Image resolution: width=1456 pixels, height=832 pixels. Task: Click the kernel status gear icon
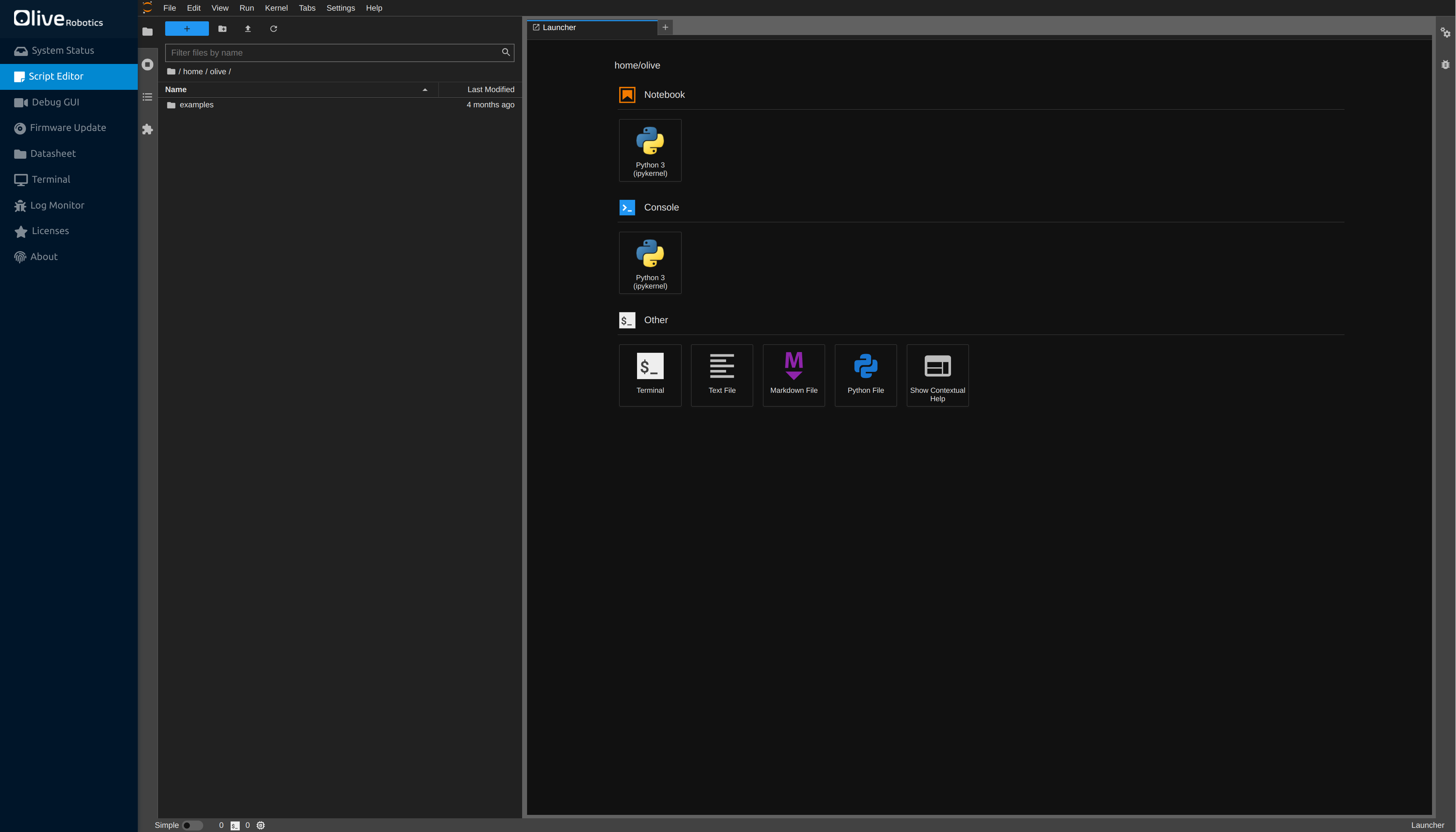(x=260, y=825)
